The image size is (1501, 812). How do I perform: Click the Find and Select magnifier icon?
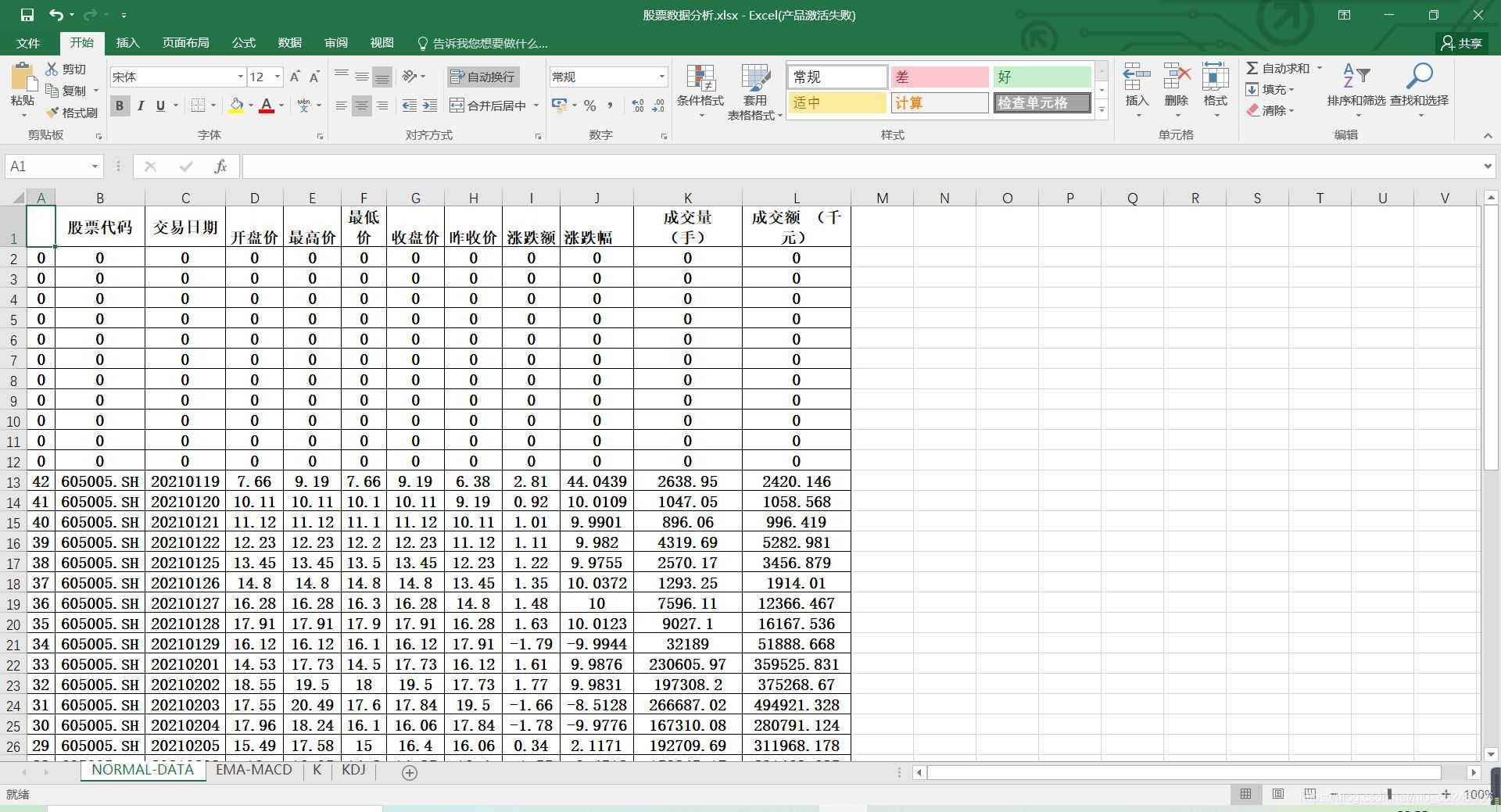tap(1418, 77)
